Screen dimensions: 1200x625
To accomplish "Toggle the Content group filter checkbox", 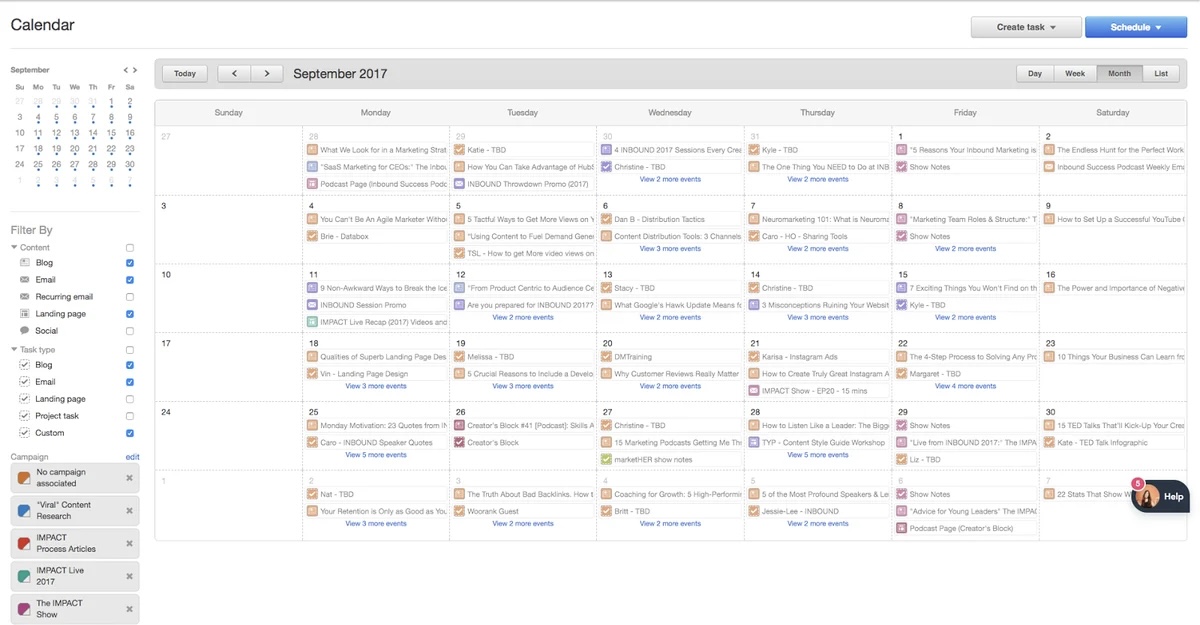I will point(130,247).
